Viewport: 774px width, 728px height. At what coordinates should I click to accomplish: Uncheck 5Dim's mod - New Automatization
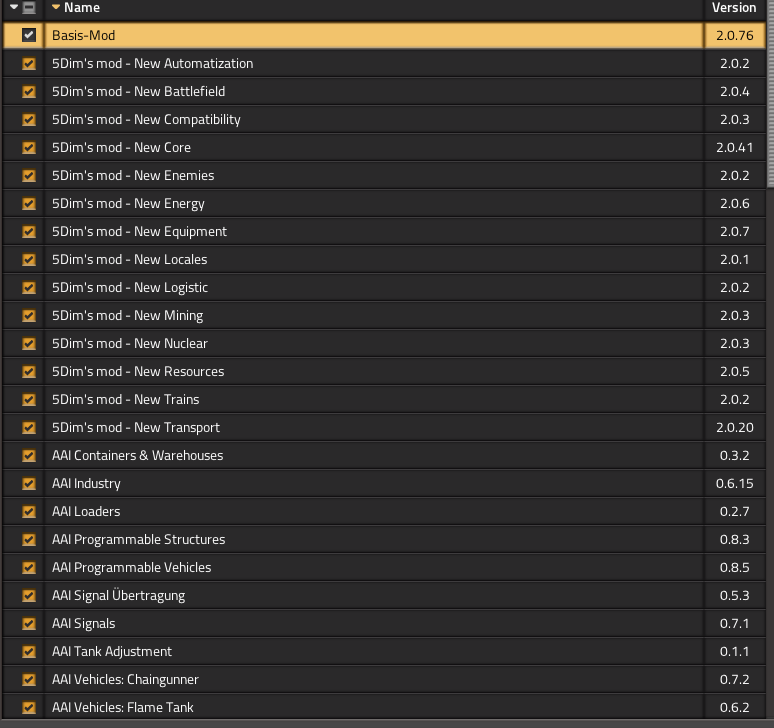point(29,63)
